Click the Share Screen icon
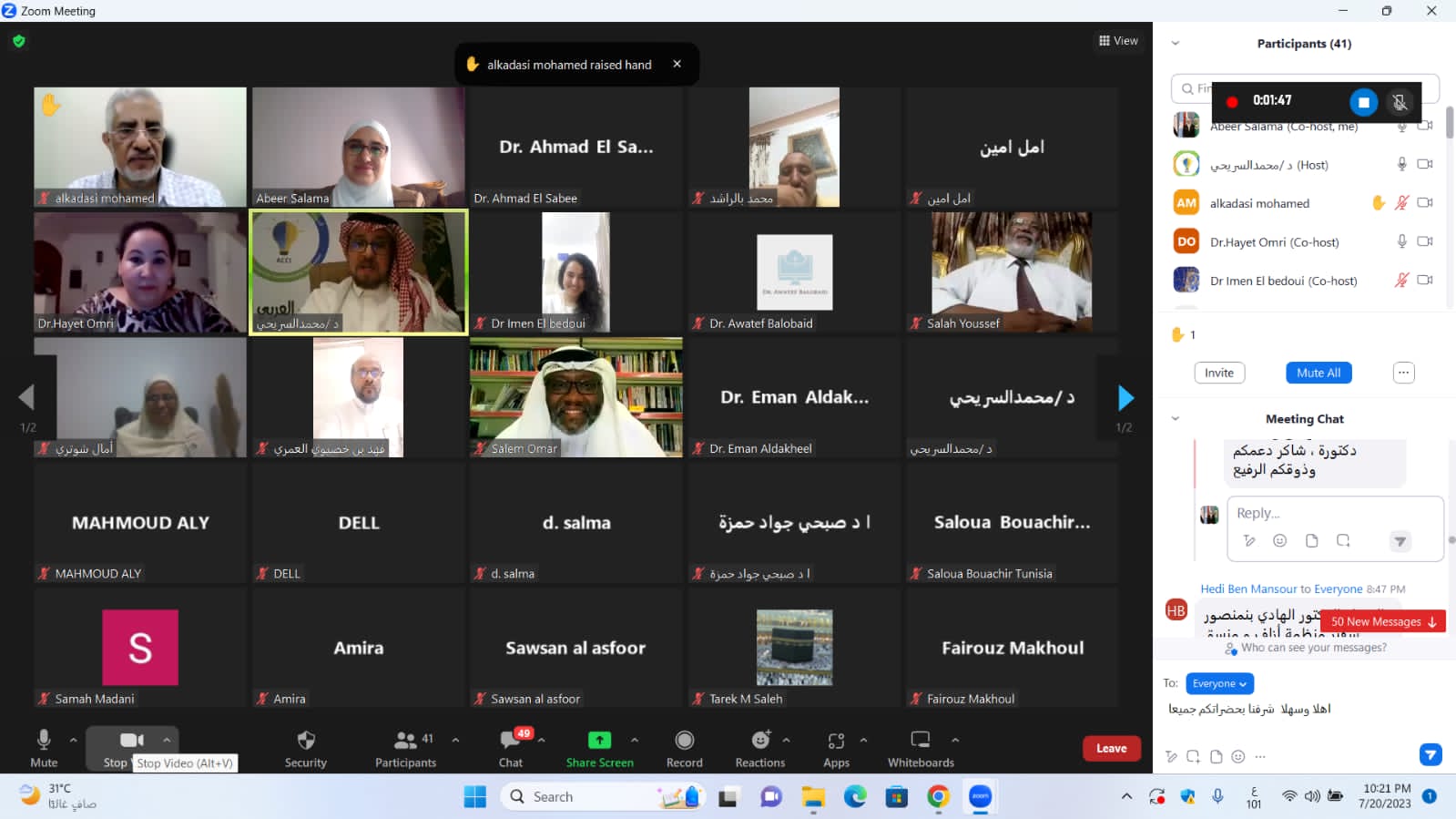Screen dimensions: 1456x819 pos(599,741)
